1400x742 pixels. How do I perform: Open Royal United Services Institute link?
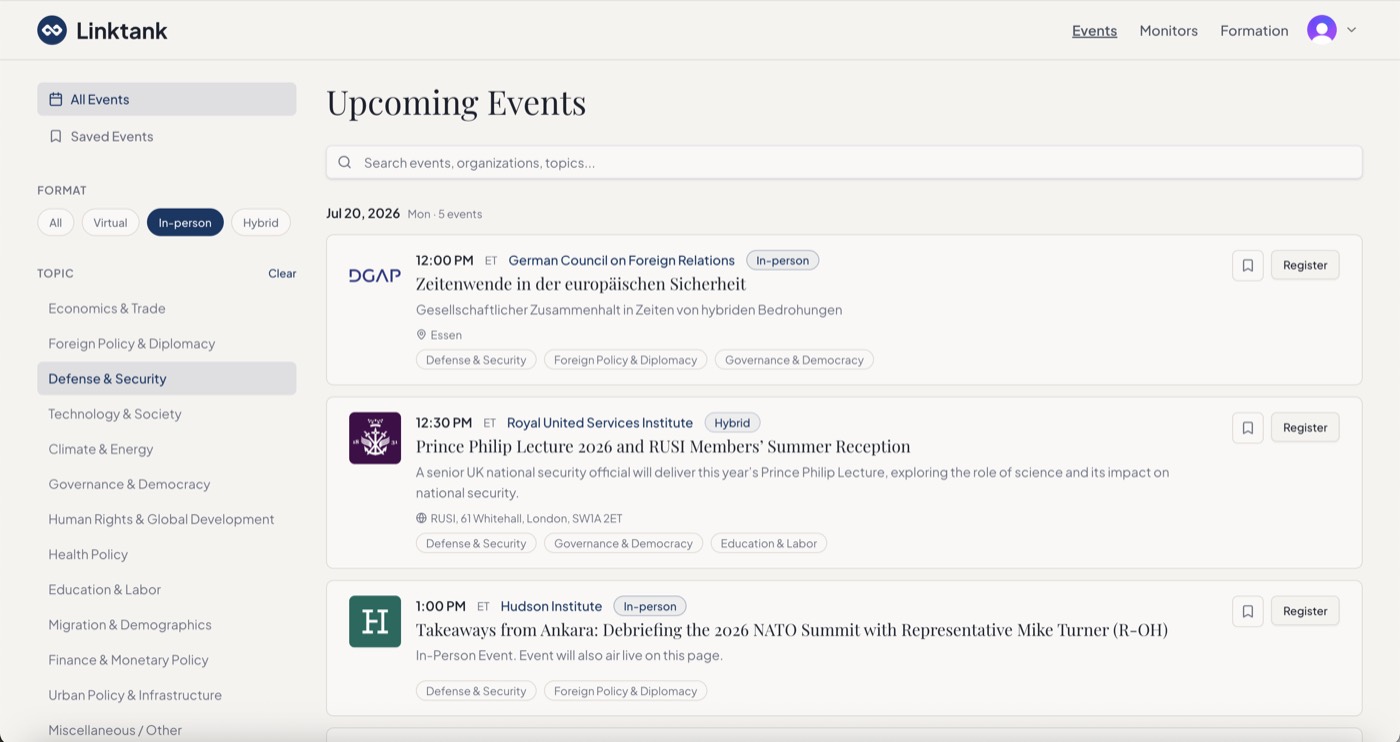(x=600, y=422)
